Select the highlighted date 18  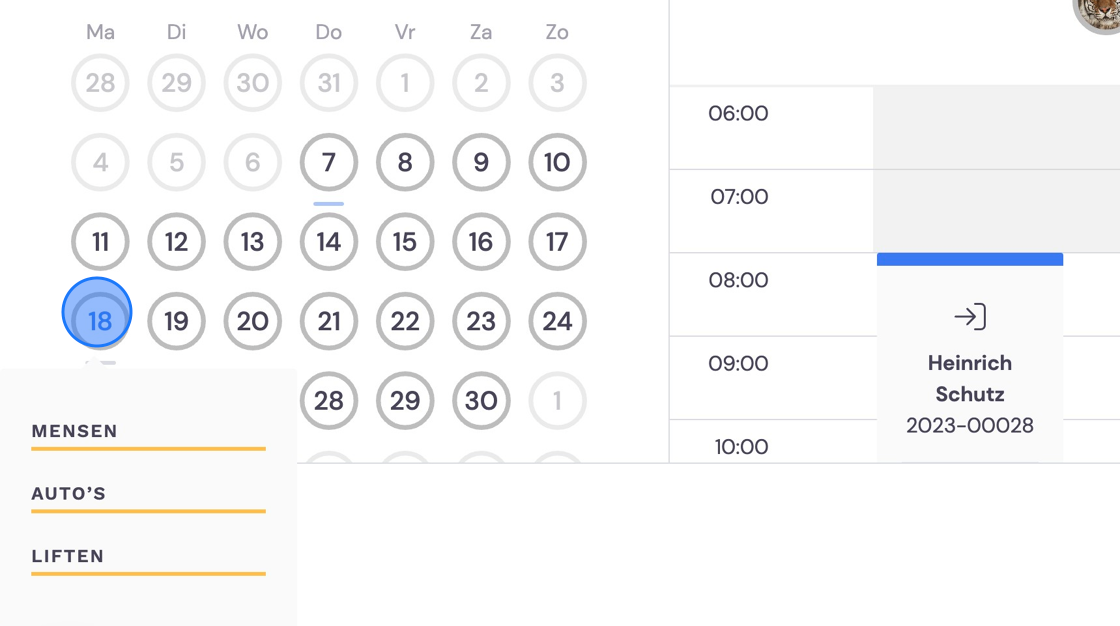[97, 313]
